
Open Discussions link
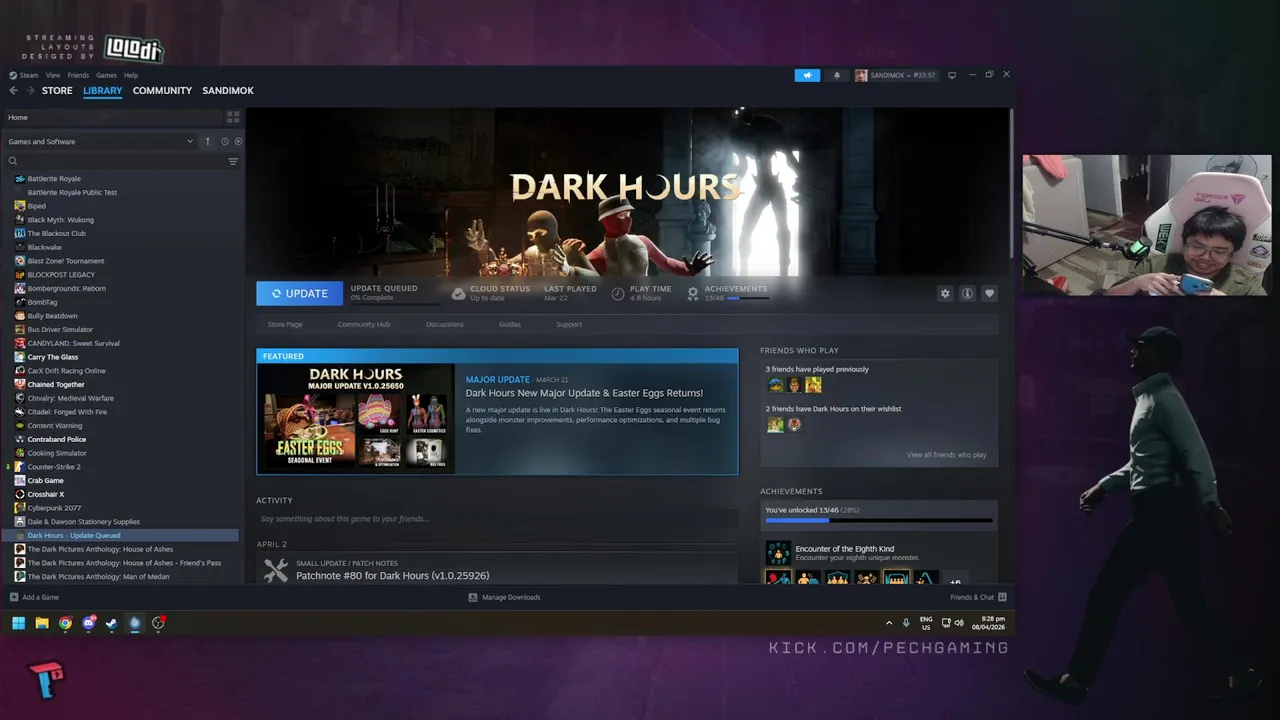tap(445, 324)
